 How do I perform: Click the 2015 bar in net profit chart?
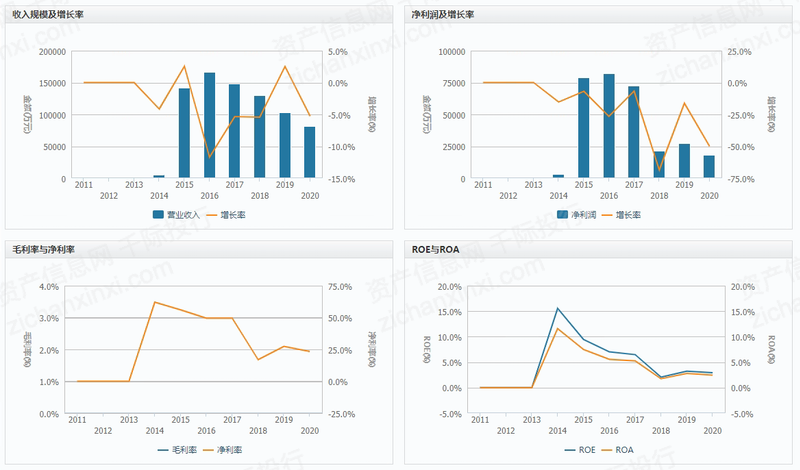coord(584,128)
